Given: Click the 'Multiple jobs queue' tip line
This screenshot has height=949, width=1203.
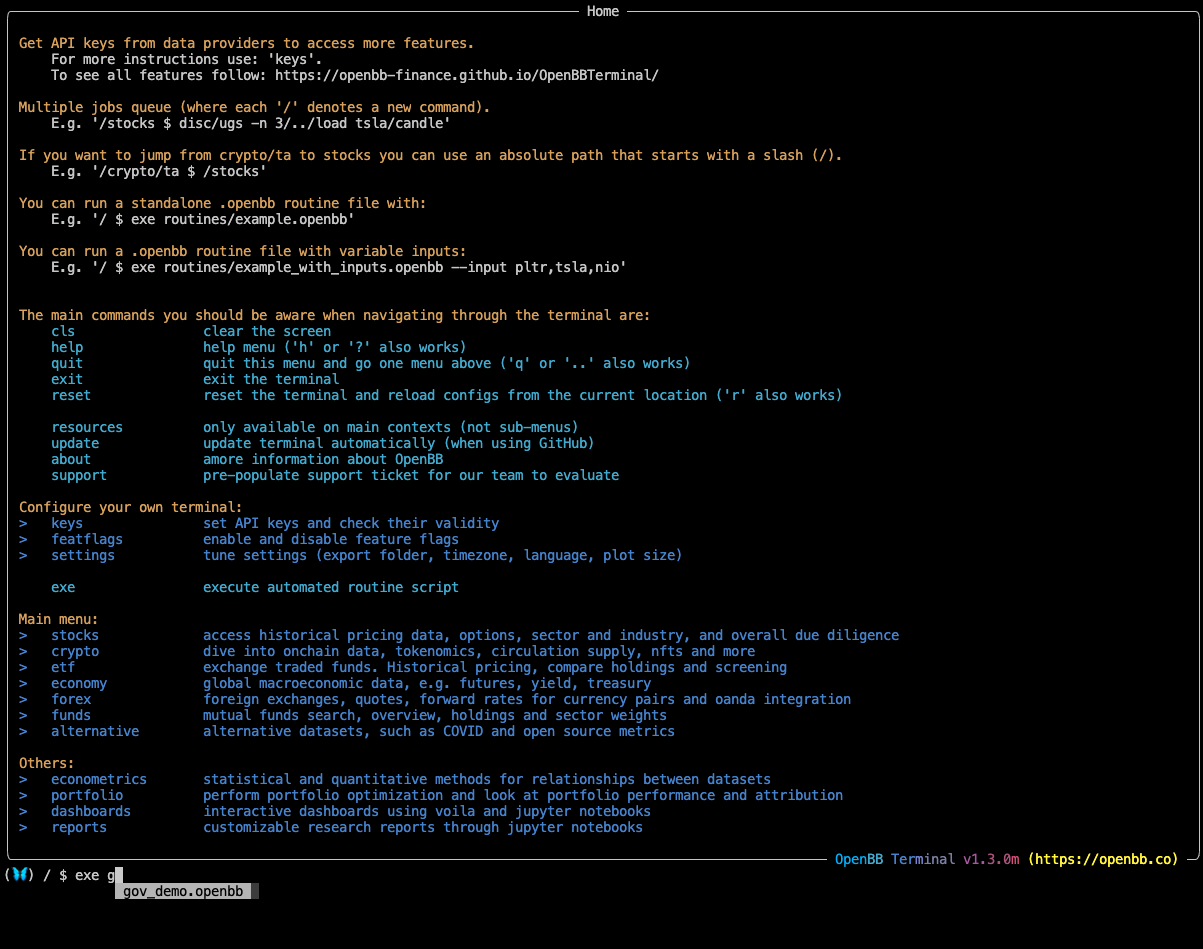Looking at the screenshot, I should (x=255, y=107).
